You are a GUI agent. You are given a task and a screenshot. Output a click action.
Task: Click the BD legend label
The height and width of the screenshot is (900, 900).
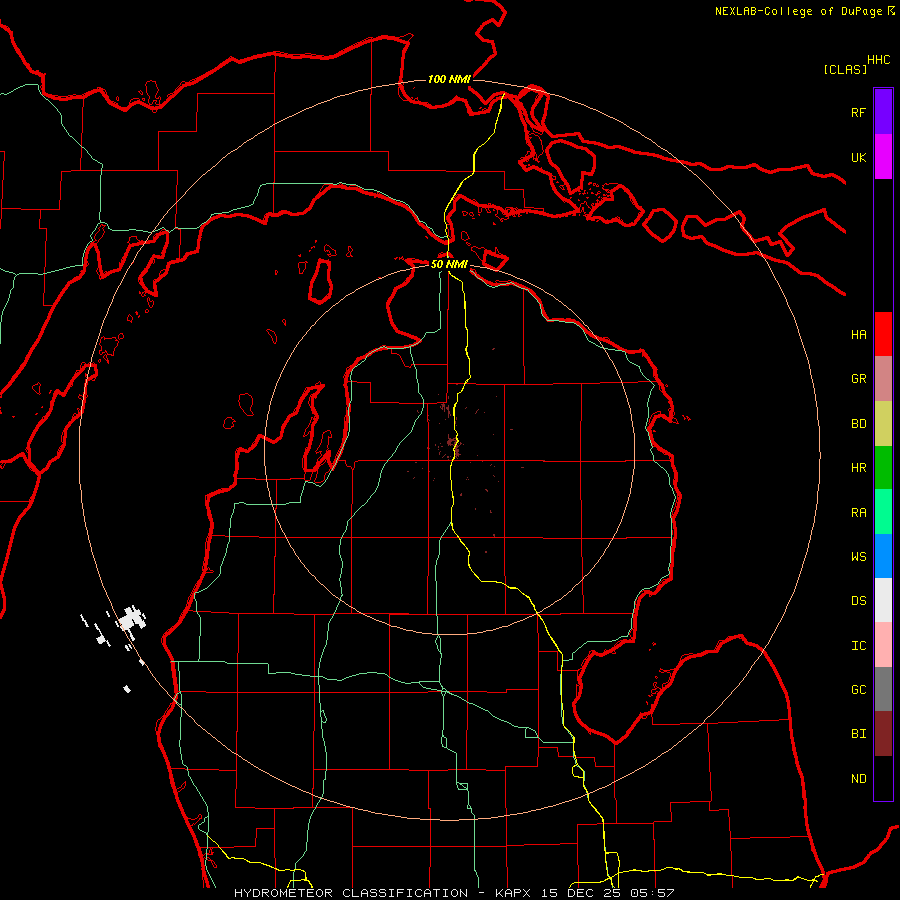point(858,424)
